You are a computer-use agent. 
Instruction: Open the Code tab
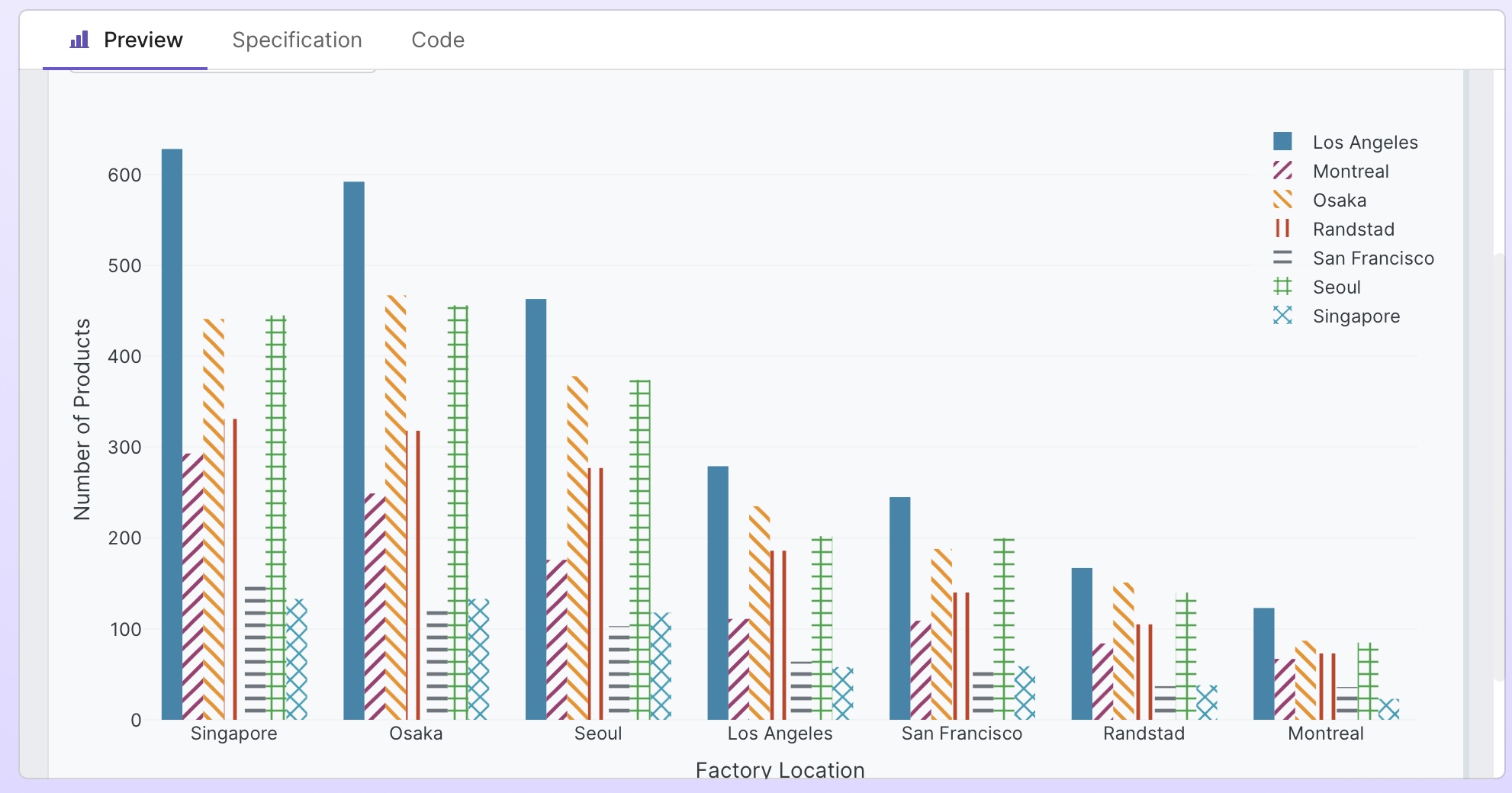(437, 40)
